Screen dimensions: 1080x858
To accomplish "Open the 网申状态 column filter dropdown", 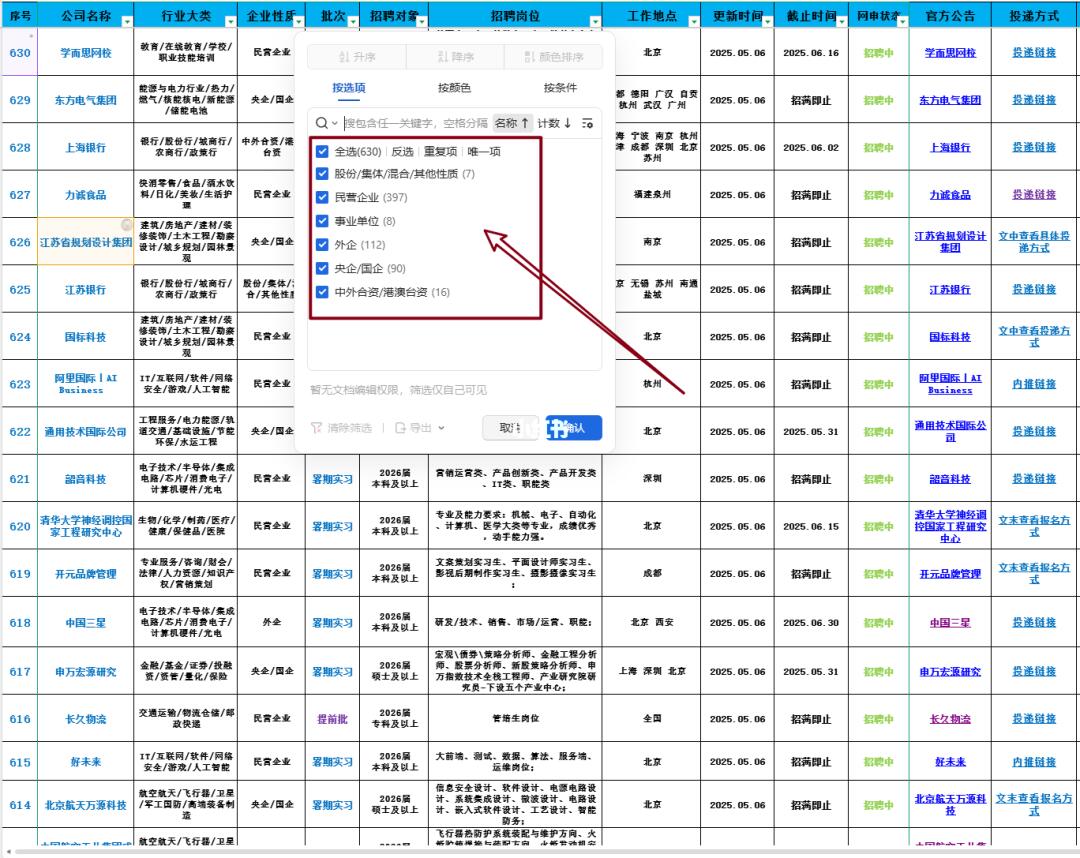I will pyautogui.click(x=902, y=22).
